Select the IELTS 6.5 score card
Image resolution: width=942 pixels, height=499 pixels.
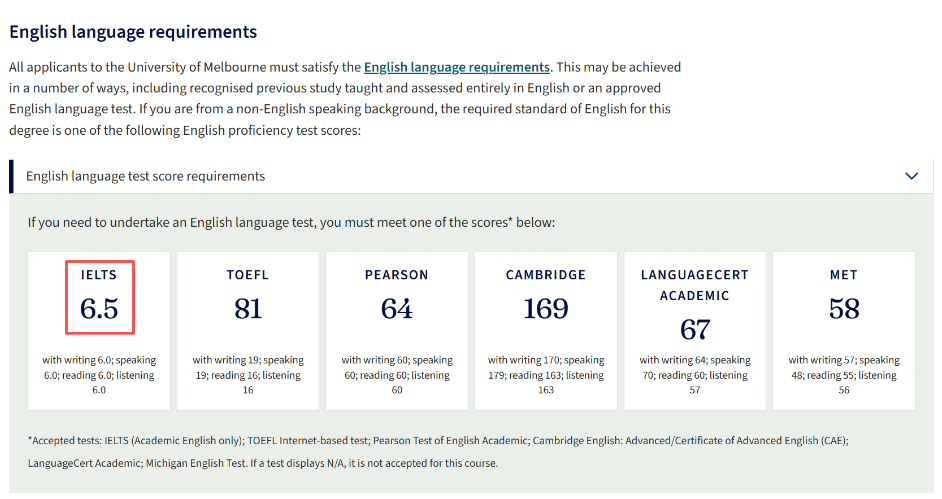pos(99,331)
